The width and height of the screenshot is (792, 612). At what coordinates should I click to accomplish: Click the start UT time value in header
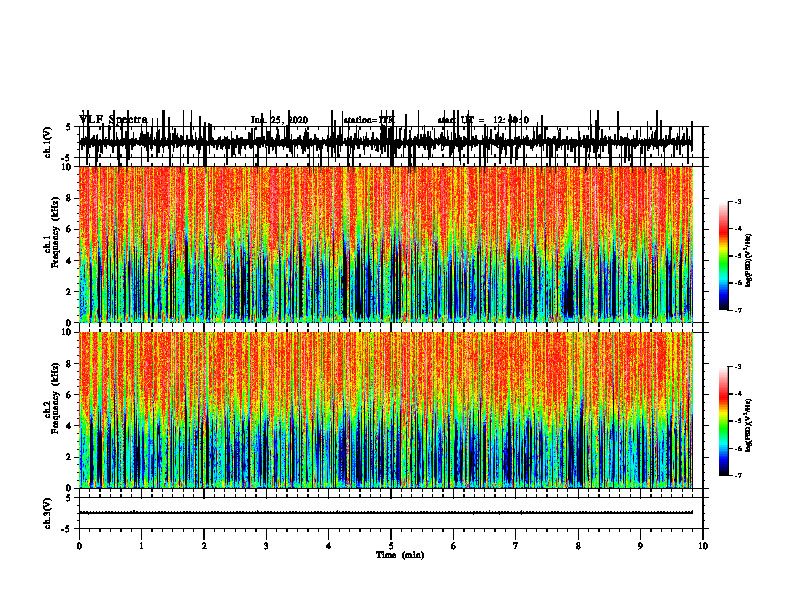pos(511,120)
